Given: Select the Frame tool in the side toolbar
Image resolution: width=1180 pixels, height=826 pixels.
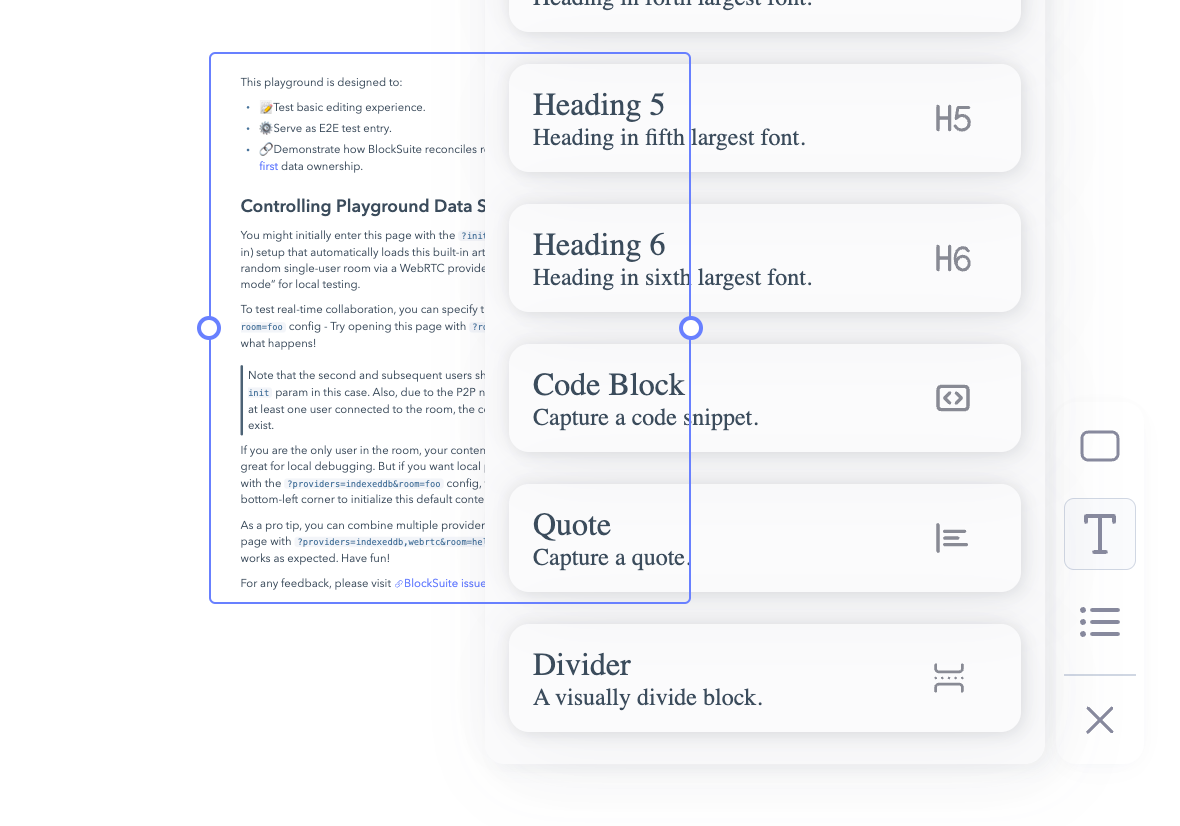Looking at the screenshot, I should point(1099,446).
